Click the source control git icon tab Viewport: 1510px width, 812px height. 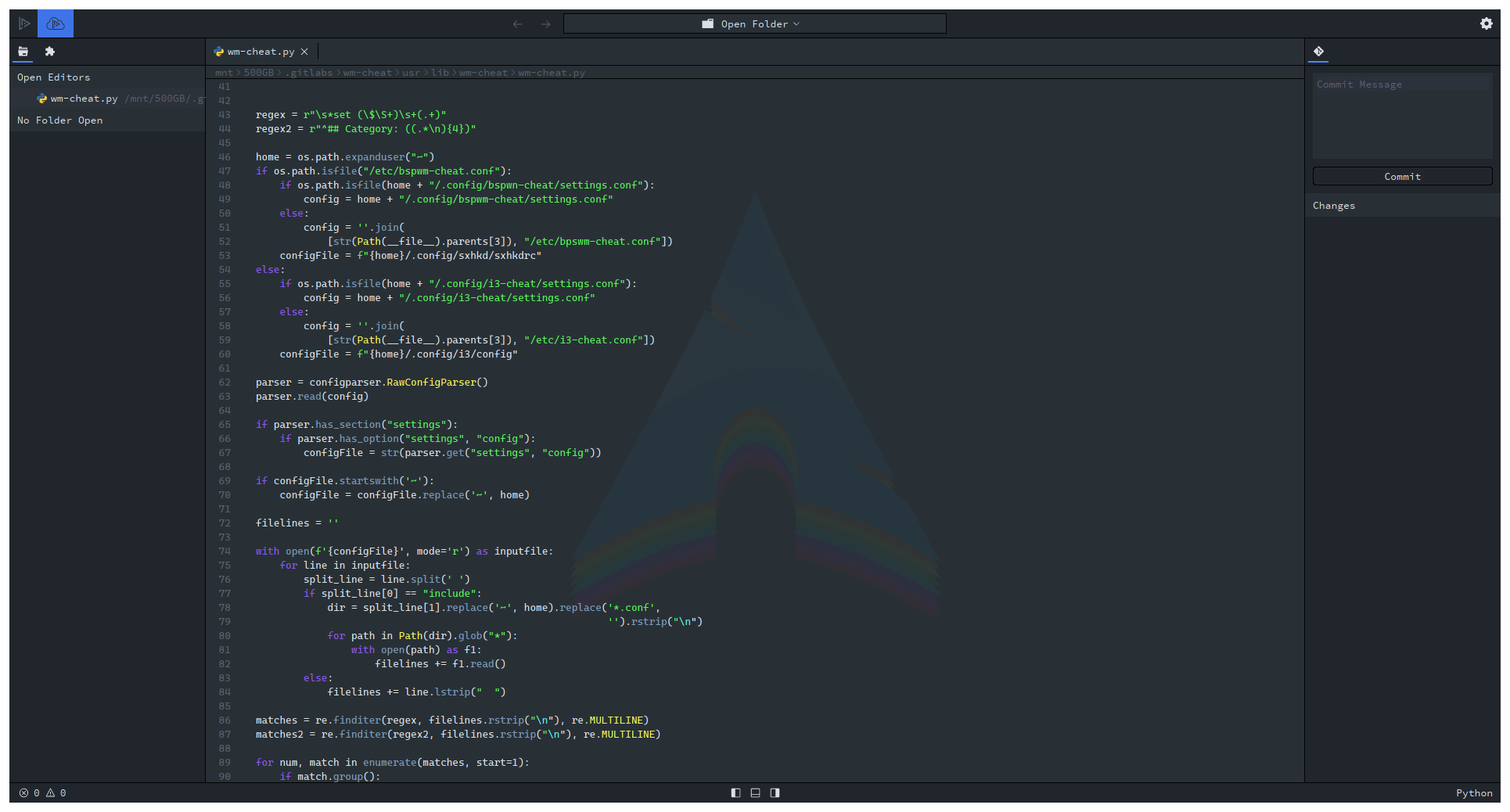1318,52
